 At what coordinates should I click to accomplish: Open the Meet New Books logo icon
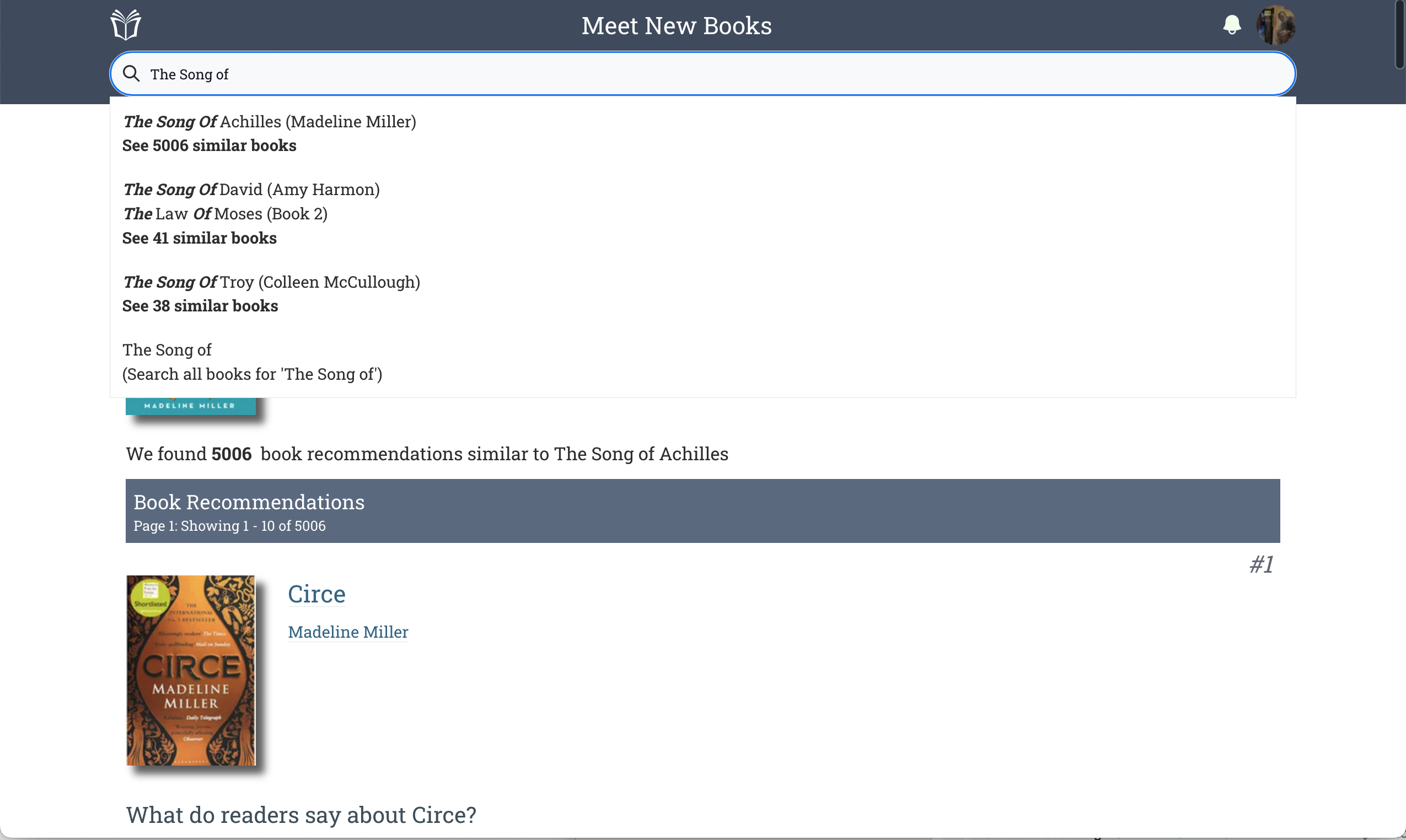(x=125, y=25)
